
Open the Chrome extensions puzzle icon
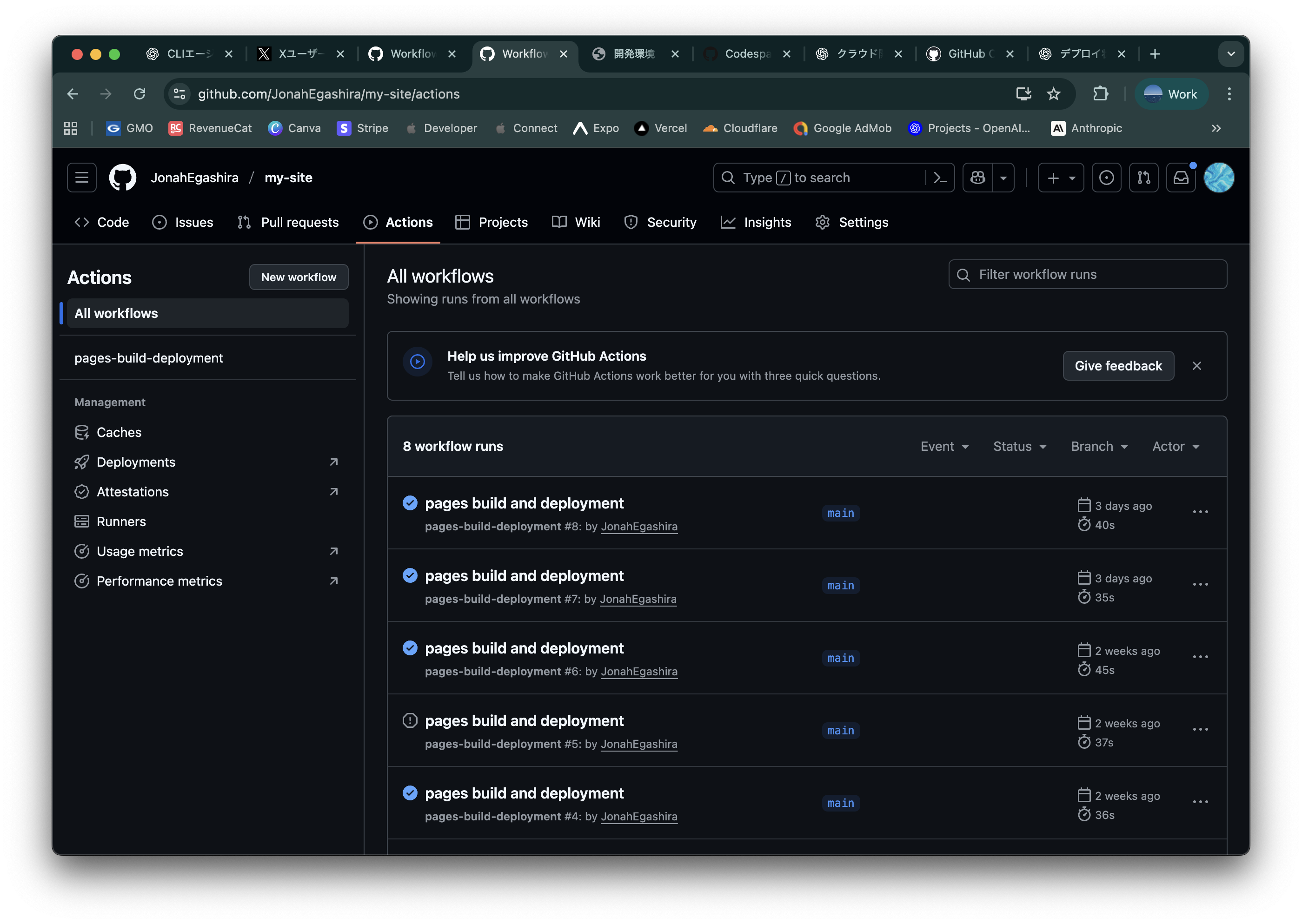1101,94
